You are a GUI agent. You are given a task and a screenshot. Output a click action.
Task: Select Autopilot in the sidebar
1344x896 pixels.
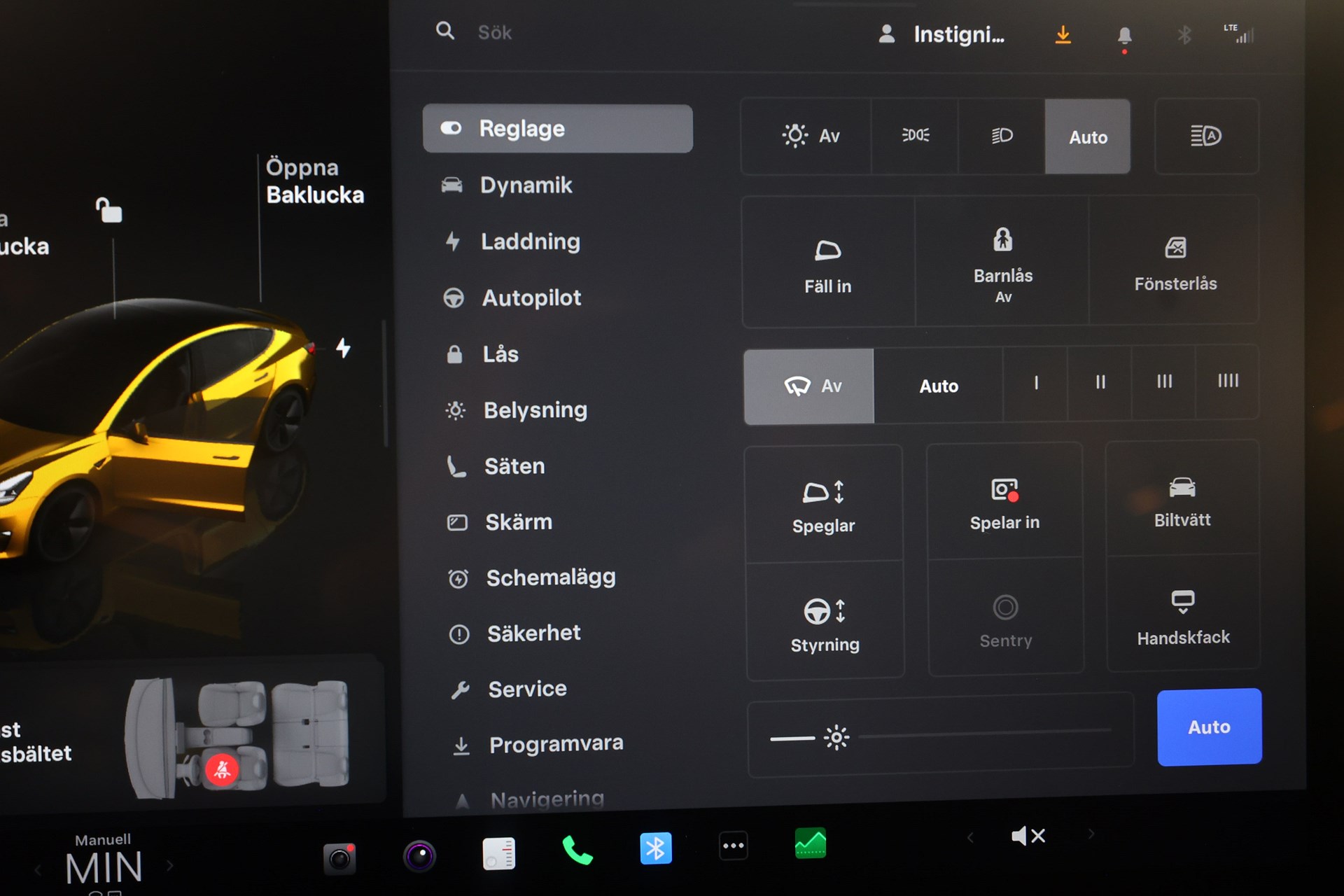pyautogui.click(x=531, y=297)
